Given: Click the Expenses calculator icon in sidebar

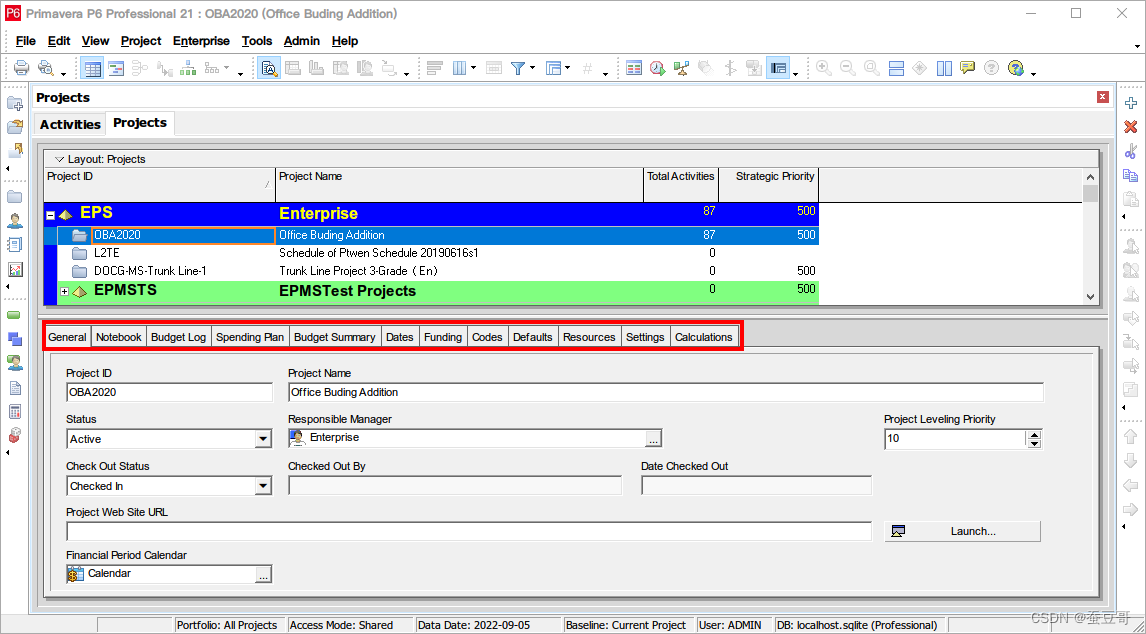Looking at the screenshot, I should click(x=15, y=411).
